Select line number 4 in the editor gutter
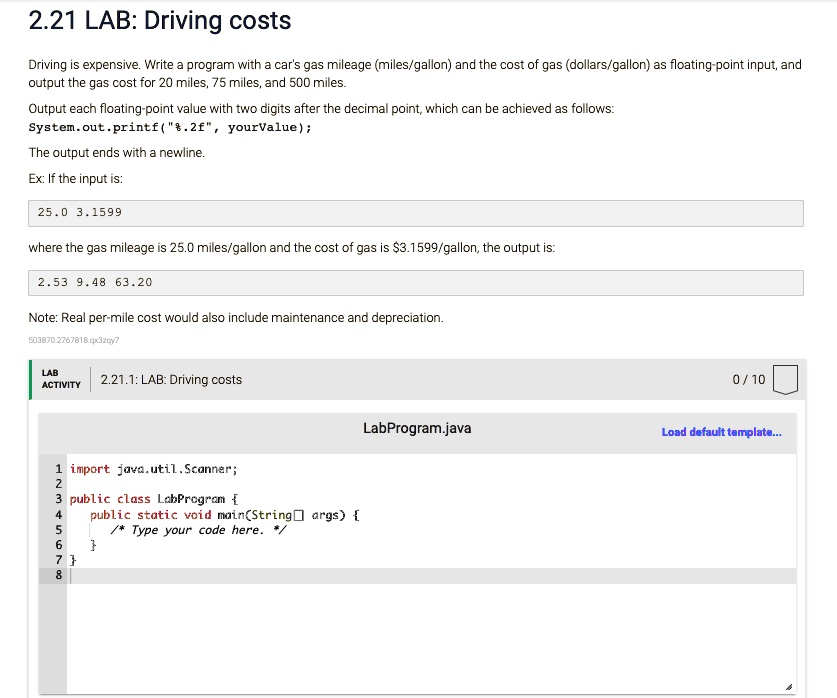 point(58,513)
